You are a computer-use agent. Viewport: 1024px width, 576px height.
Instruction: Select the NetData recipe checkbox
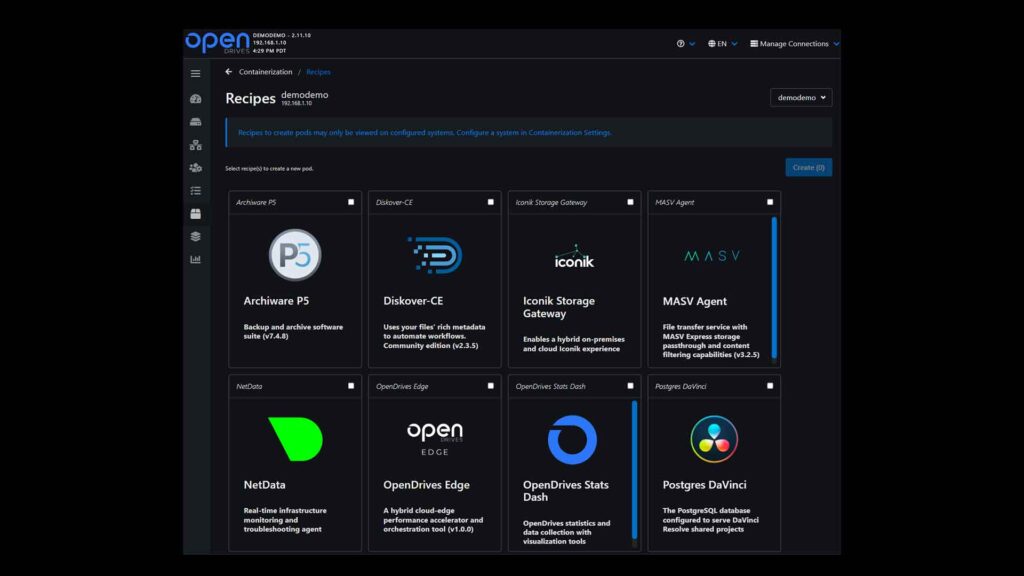tap(351, 386)
